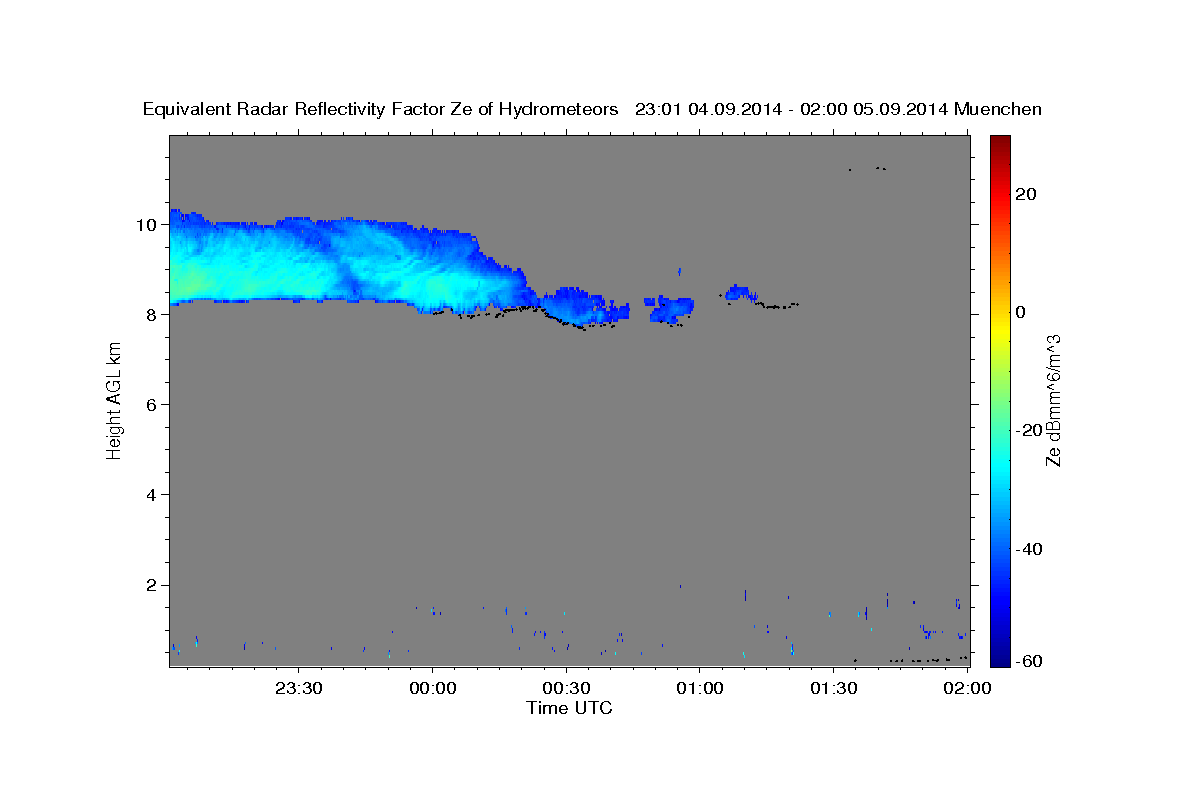Click the '01:00' time tick label
Image resolution: width=1200 pixels, height=800 pixels.
(699, 688)
